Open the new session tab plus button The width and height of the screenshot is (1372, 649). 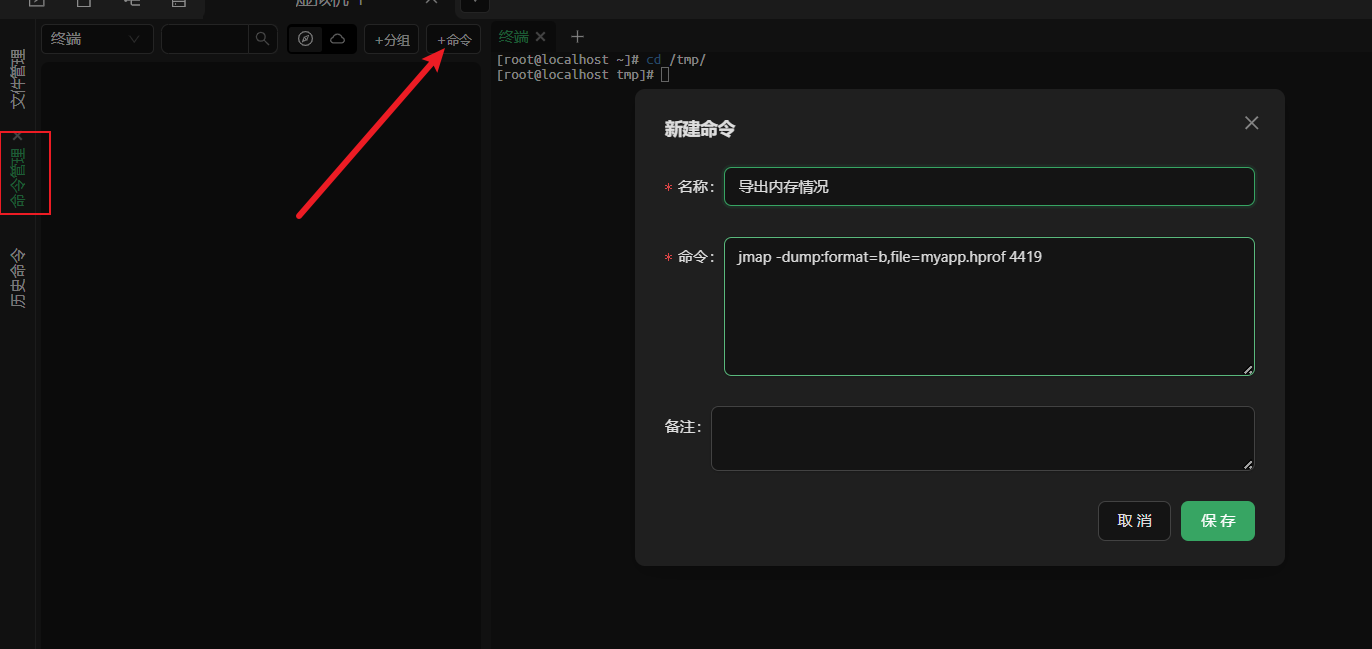577,36
